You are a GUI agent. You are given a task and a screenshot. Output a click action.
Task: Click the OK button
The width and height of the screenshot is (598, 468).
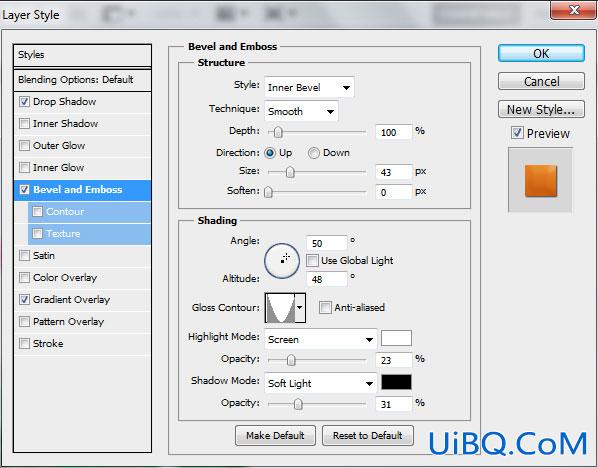(541, 53)
